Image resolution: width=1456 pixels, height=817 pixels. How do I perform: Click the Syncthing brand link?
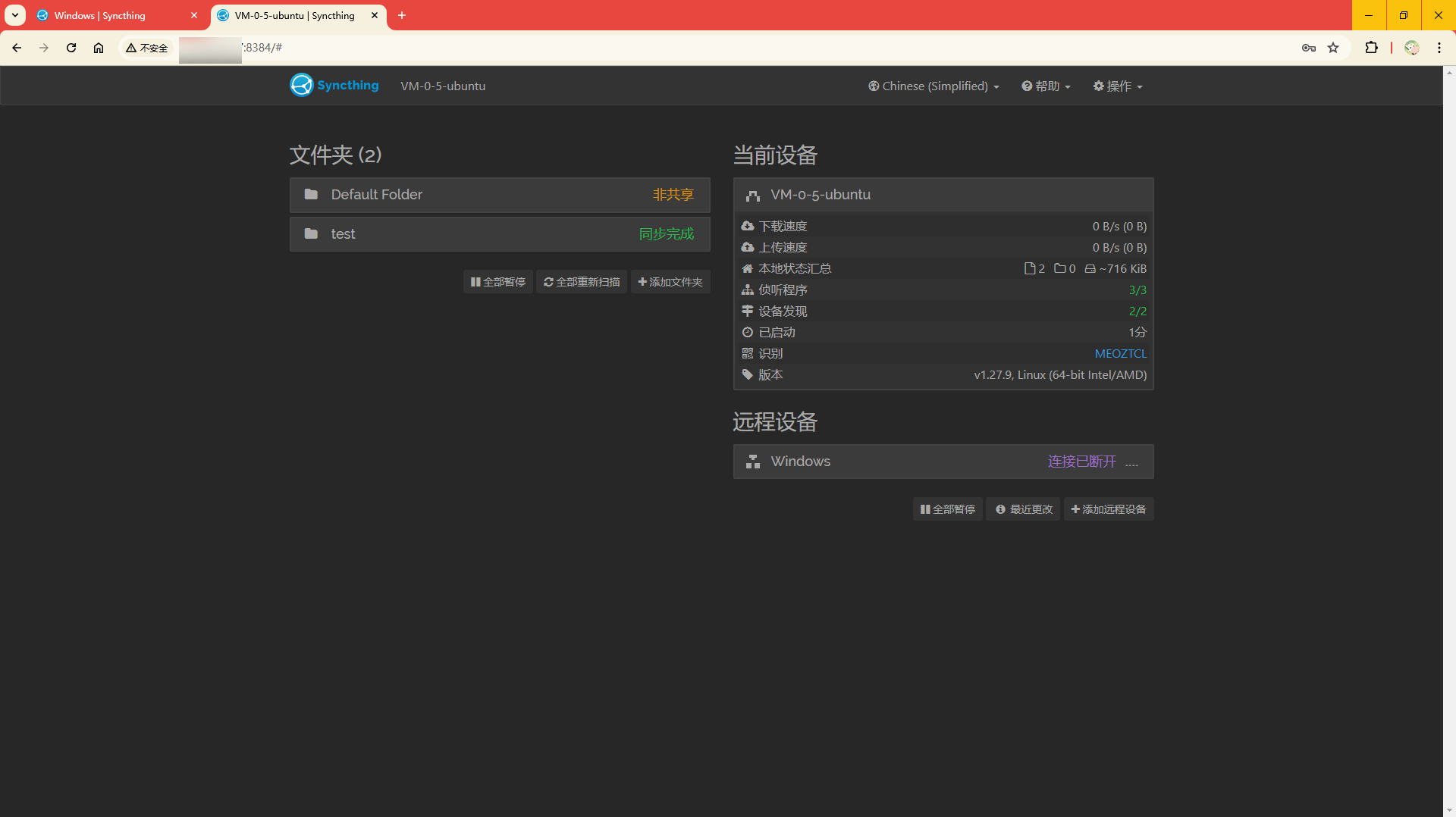click(x=334, y=85)
